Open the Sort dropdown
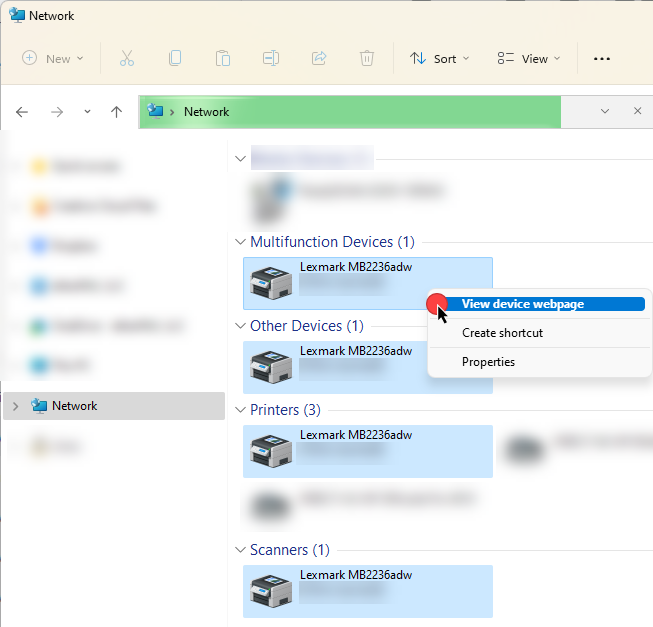The width and height of the screenshot is (653, 627). pos(439,59)
